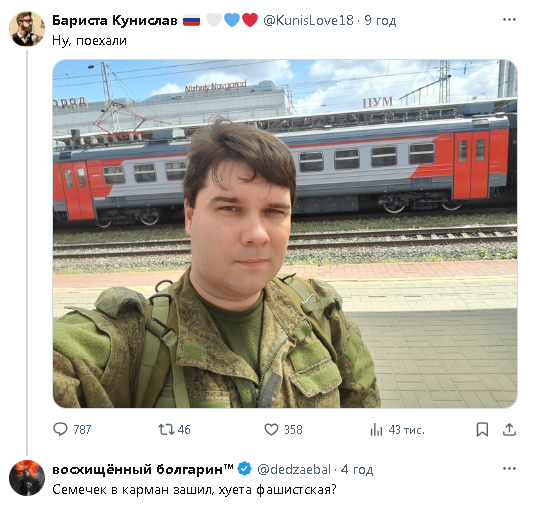This screenshot has width=533, height=505.
Task: Click the reply speech bubble icon
Action: pos(60,429)
